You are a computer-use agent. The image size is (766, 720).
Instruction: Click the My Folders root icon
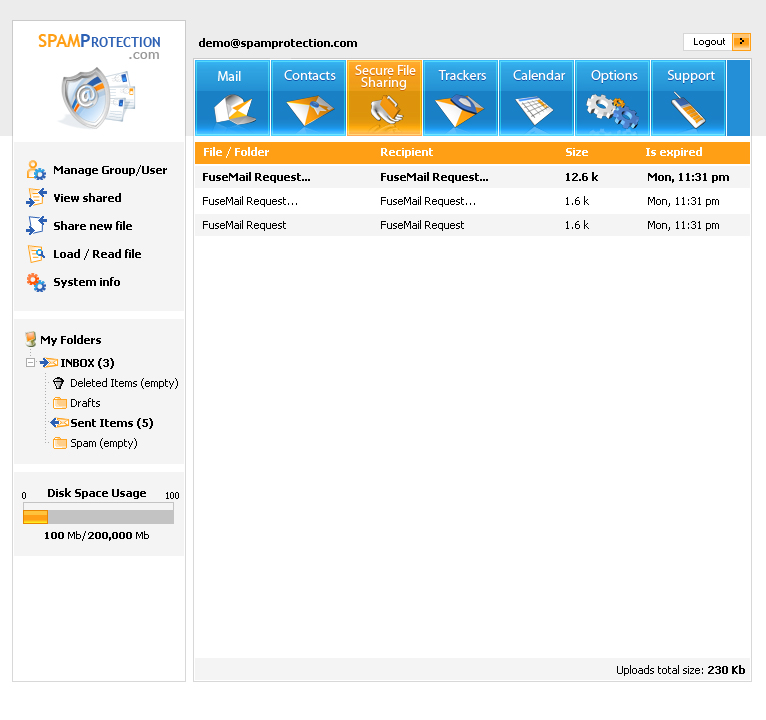30,339
